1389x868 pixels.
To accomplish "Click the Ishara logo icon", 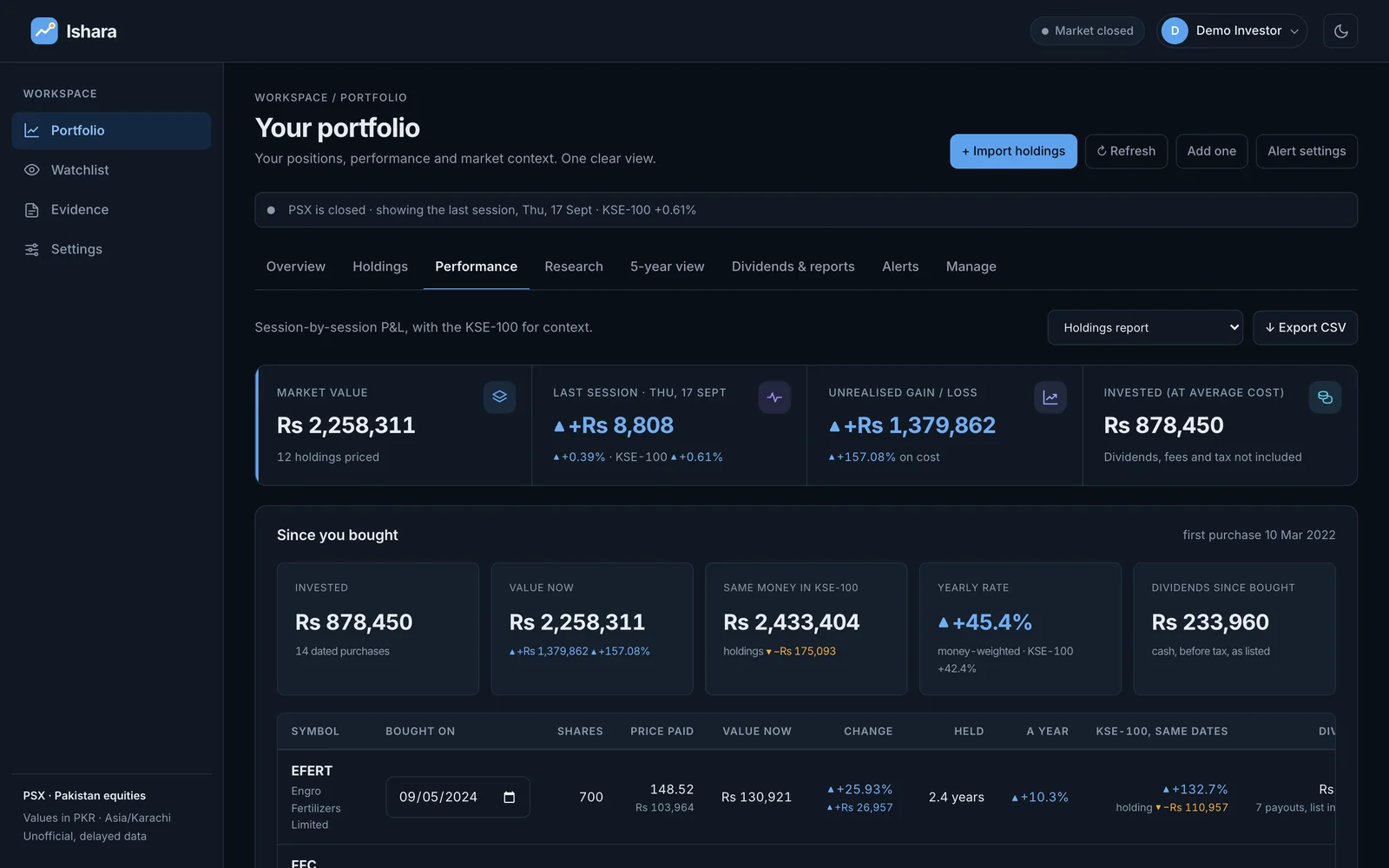I will tap(44, 31).
